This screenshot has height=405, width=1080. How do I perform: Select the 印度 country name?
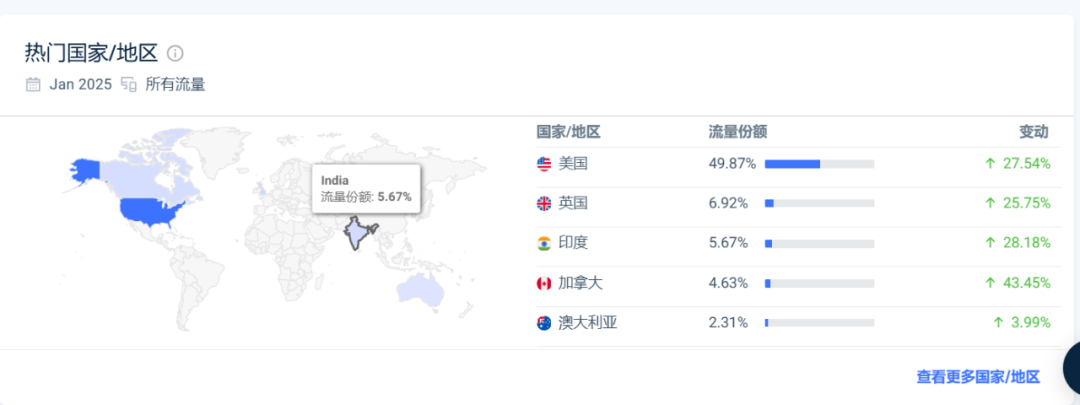point(573,243)
